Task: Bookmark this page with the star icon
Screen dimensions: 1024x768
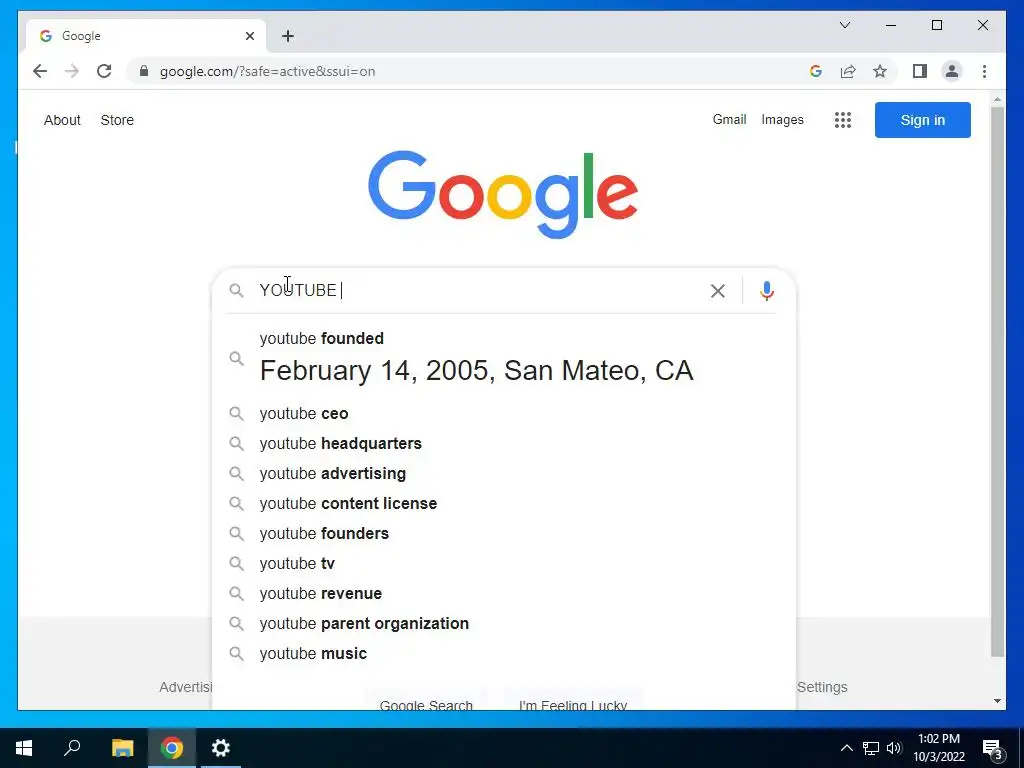Action: tap(880, 71)
